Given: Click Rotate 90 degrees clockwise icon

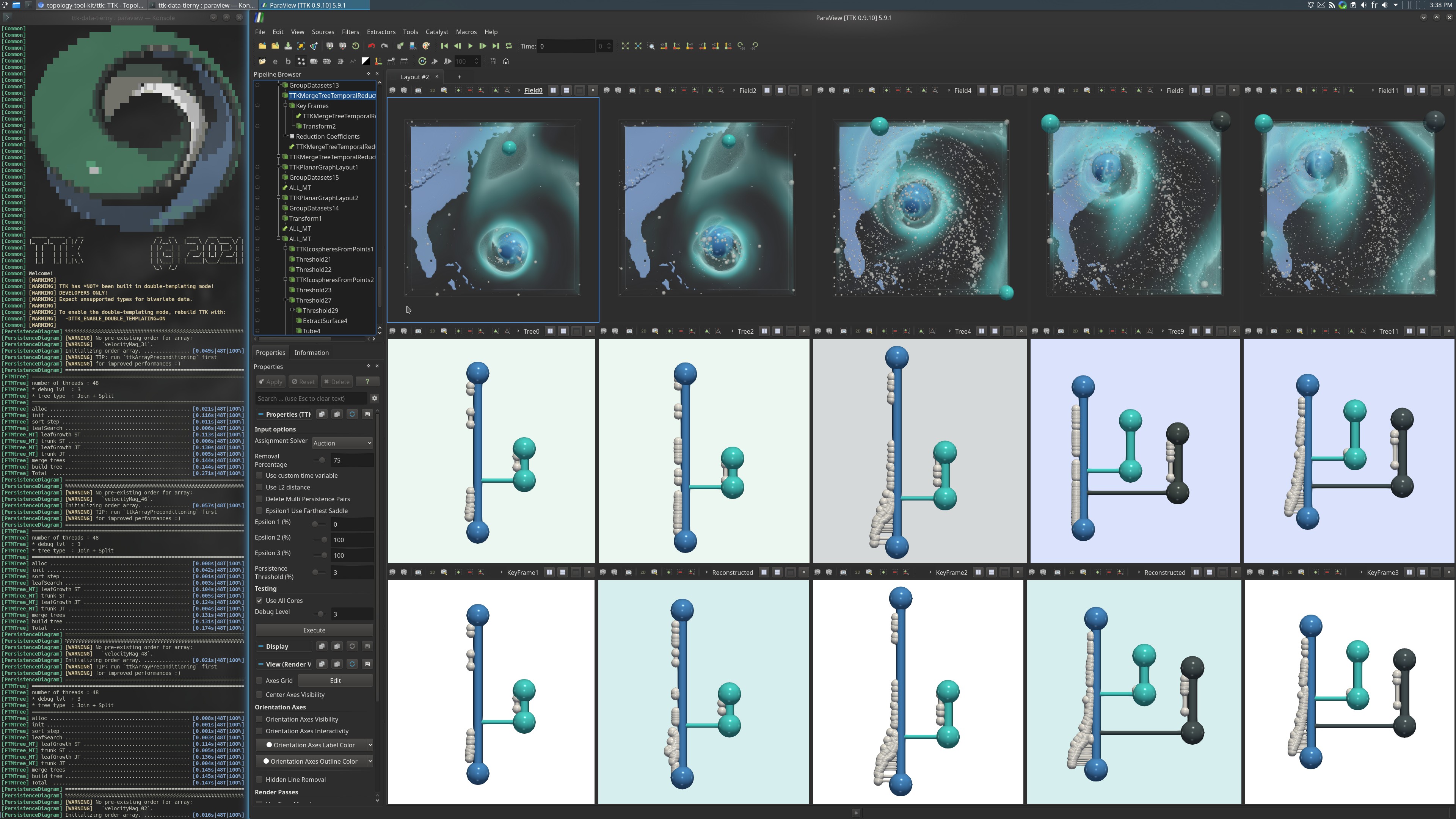Looking at the screenshot, I should coord(742,46).
